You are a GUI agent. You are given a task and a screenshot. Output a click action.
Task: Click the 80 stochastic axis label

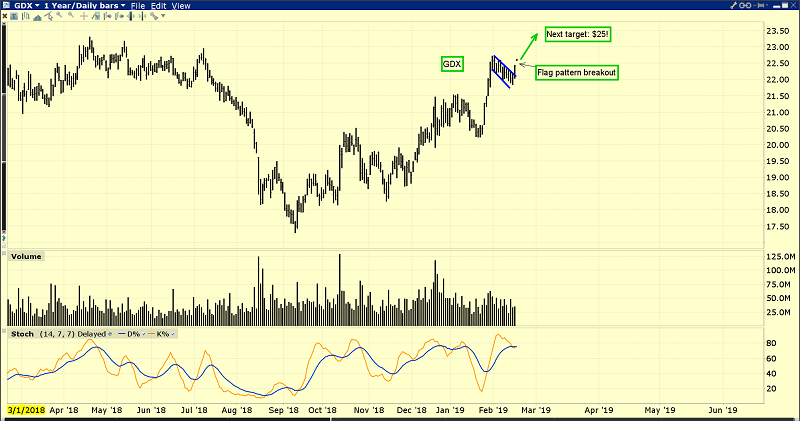pyautogui.click(x=771, y=343)
